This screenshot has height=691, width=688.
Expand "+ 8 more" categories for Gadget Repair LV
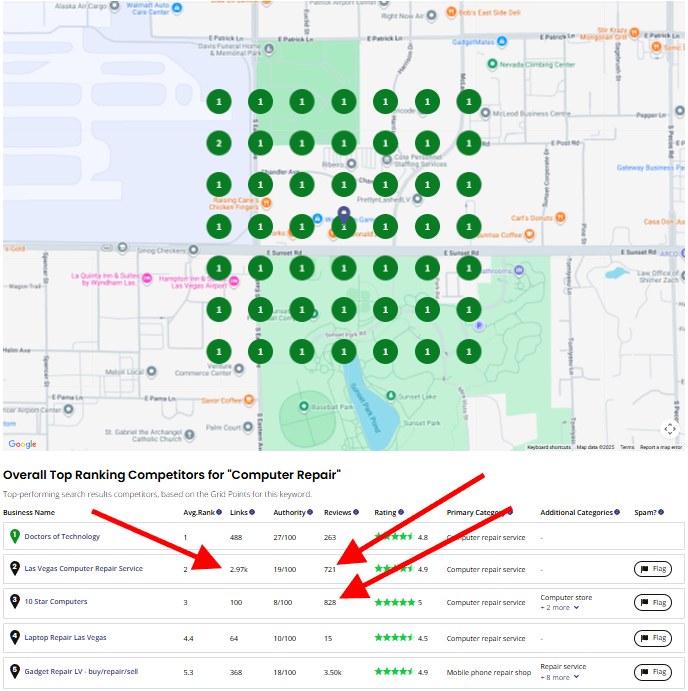[x=561, y=677]
